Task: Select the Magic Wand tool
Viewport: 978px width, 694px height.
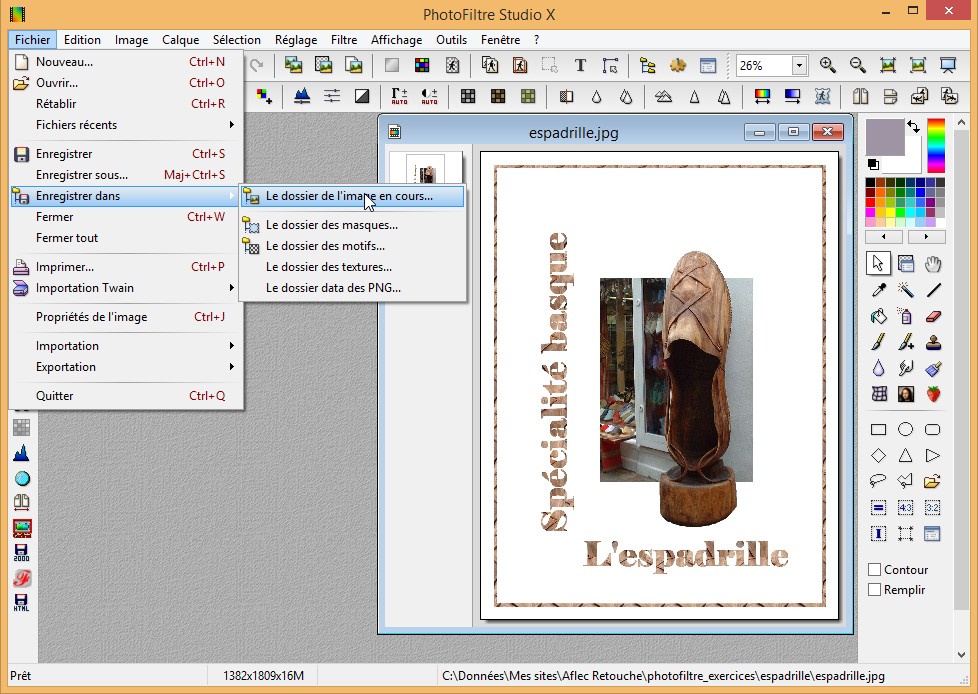Action: click(906, 290)
